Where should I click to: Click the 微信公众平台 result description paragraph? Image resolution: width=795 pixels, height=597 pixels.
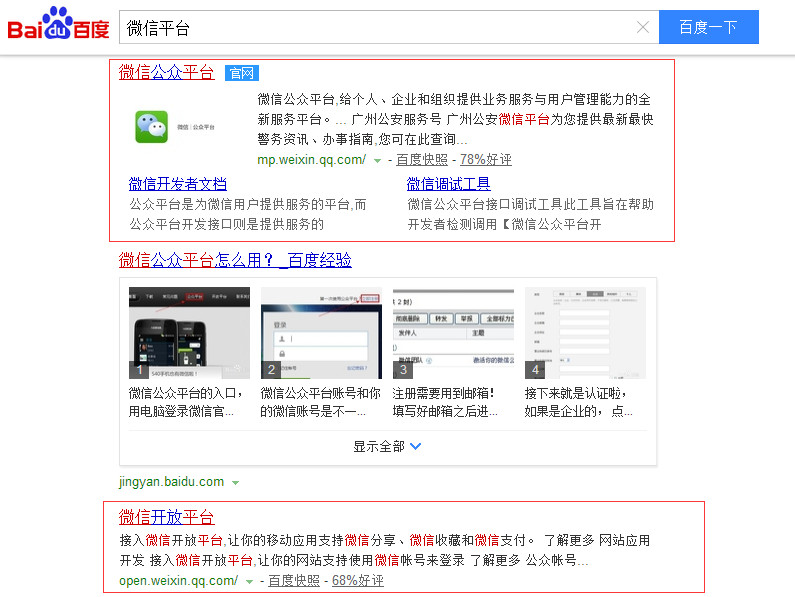coord(455,119)
